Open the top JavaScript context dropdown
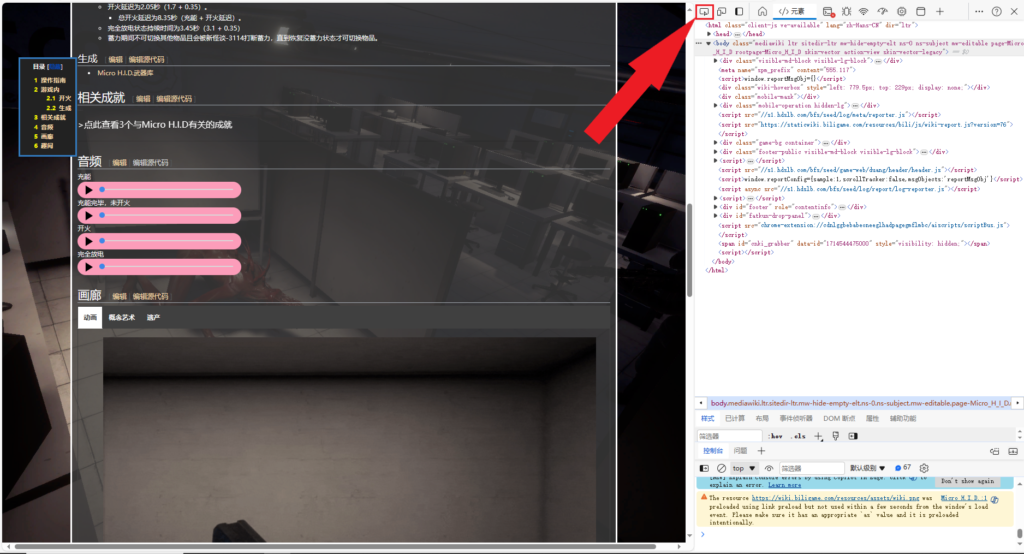 point(744,468)
